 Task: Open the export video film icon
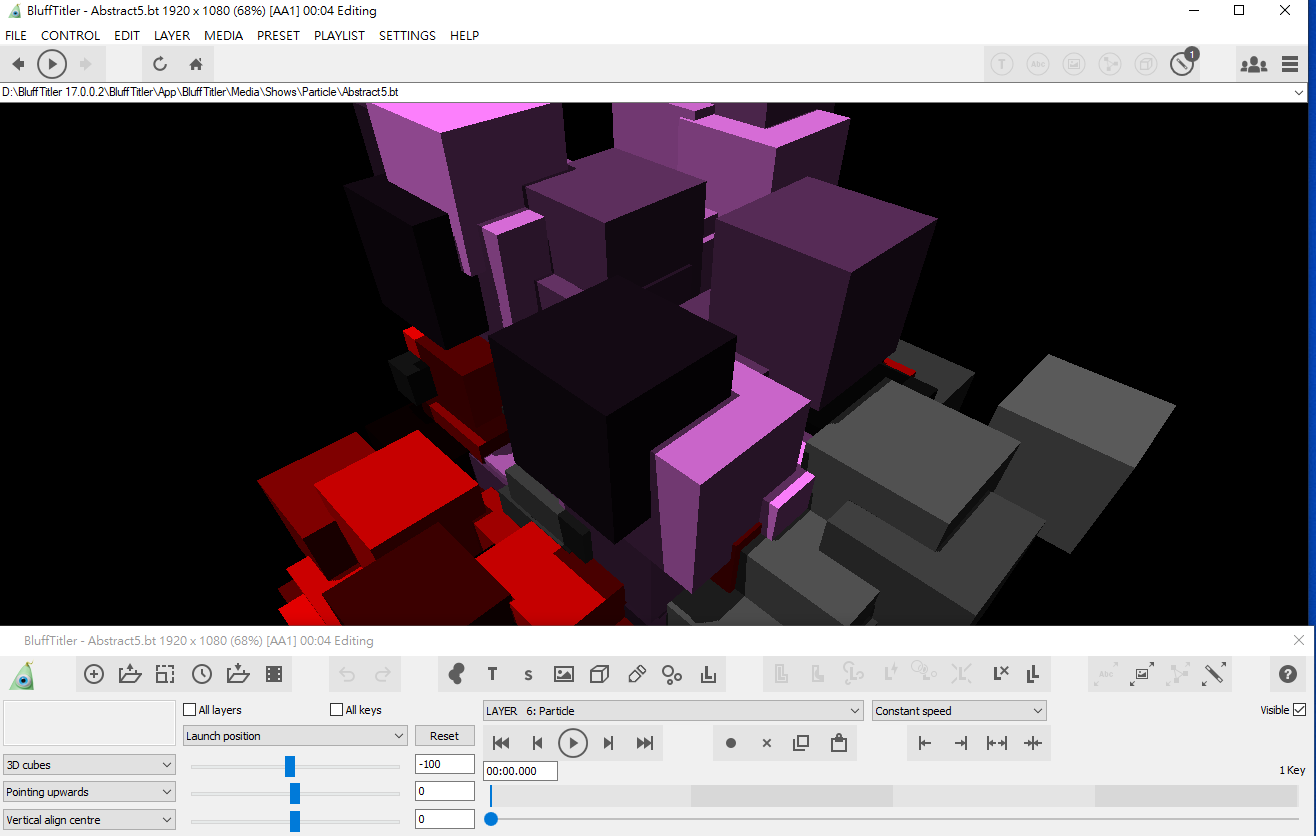[x=274, y=674]
